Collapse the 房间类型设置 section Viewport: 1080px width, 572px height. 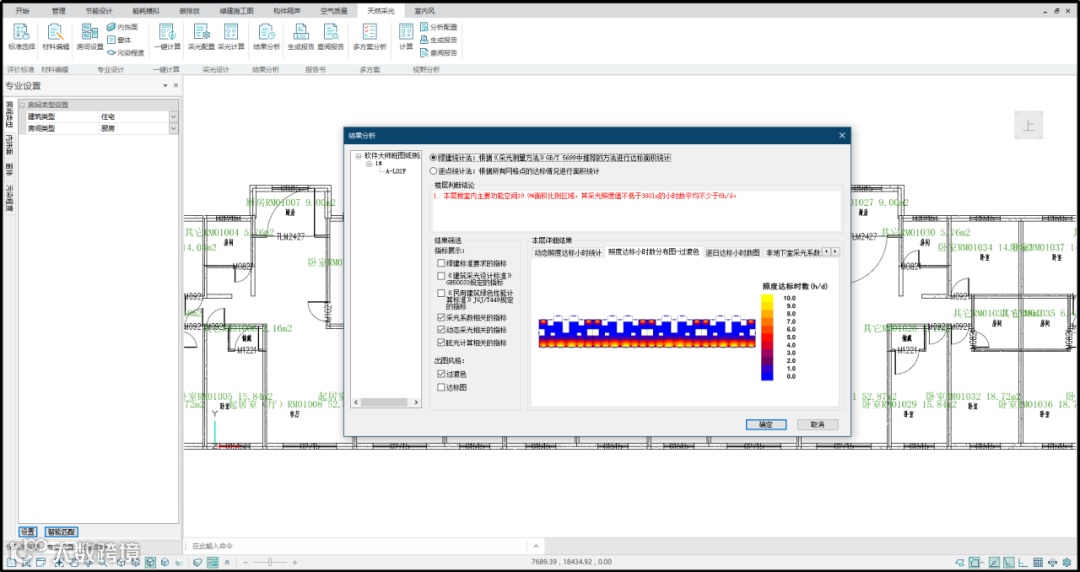coord(23,105)
